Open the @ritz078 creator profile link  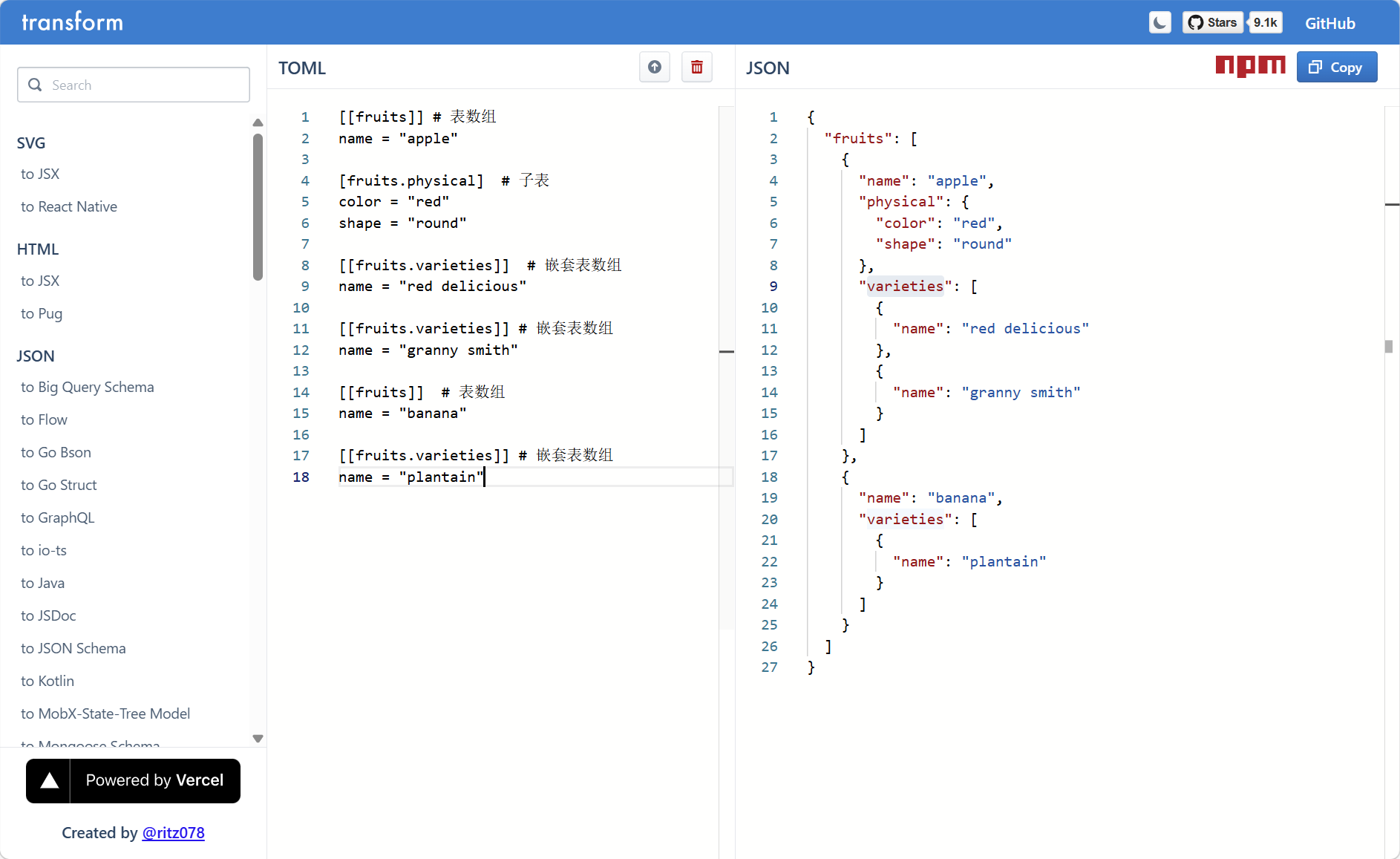173,833
